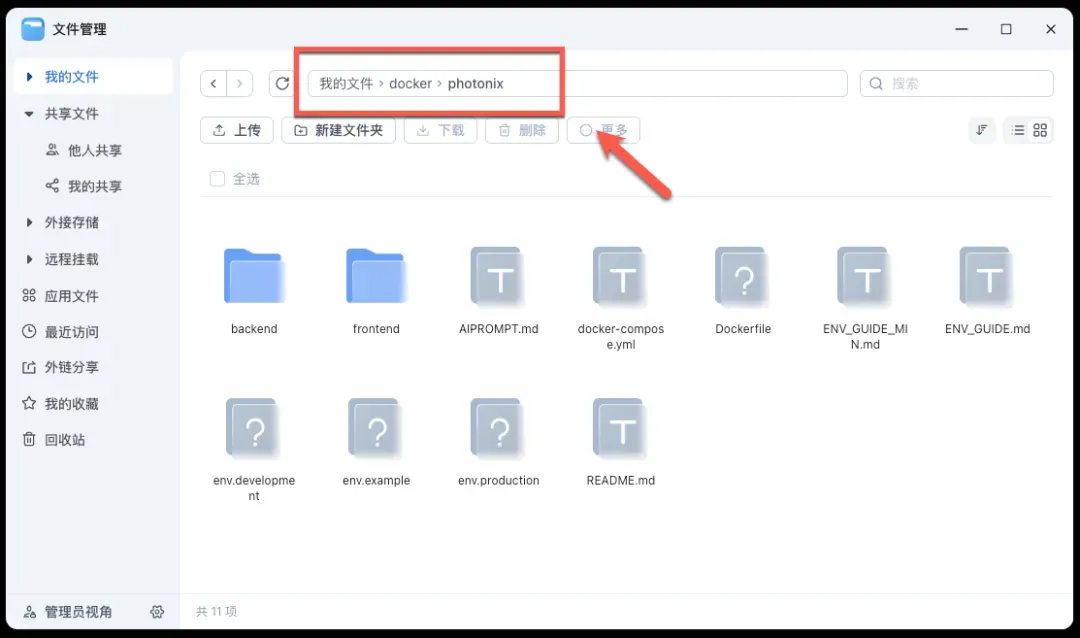Select the README.md file icon
The image size is (1080, 638).
point(621,428)
